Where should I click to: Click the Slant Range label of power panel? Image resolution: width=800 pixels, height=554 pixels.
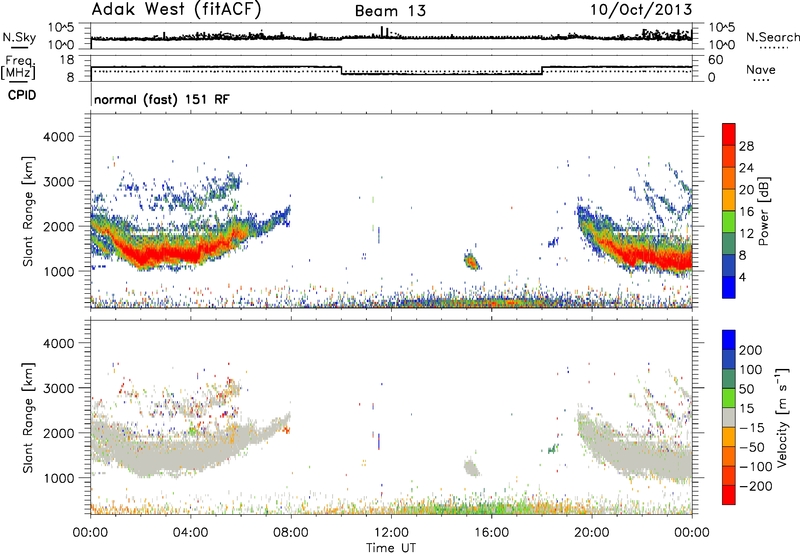tap(28, 211)
